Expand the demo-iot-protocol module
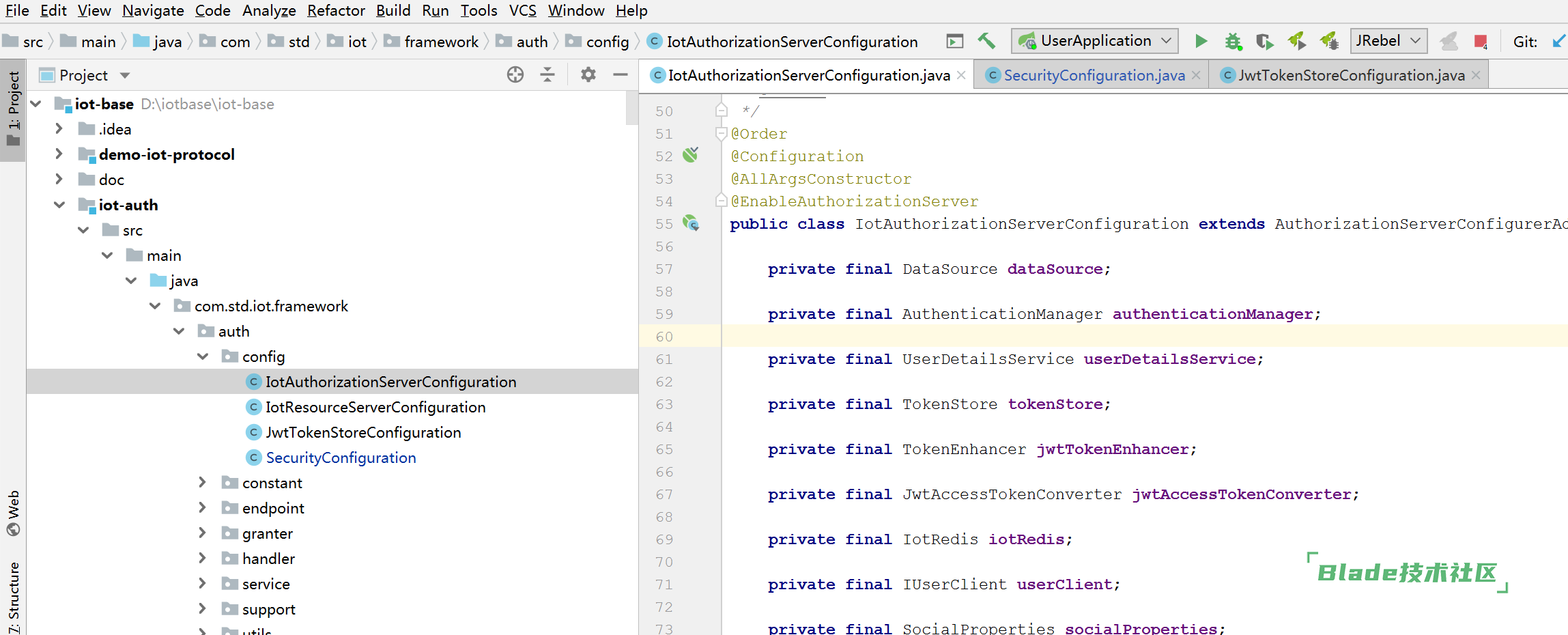The width and height of the screenshot is (1568, 635). click(x=59, y=154)
